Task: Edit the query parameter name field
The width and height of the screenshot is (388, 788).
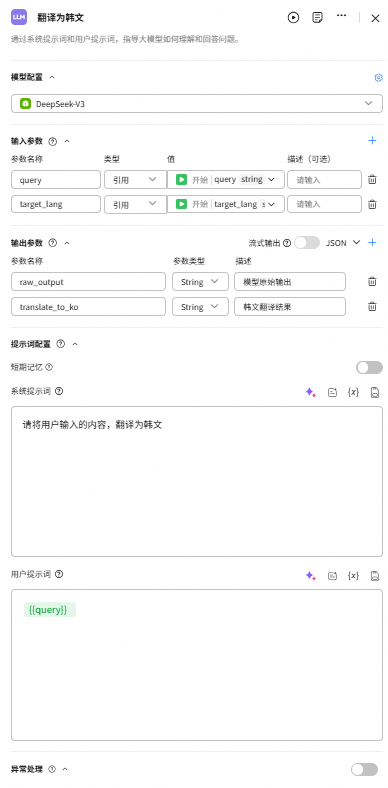Action: pyautogui.click(x=56, y=179)
